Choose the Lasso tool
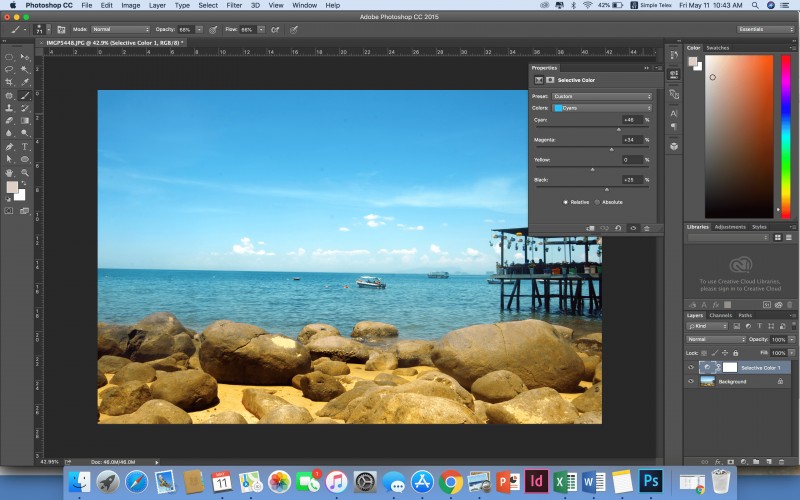The image size is (800, 500). (10, 69)
